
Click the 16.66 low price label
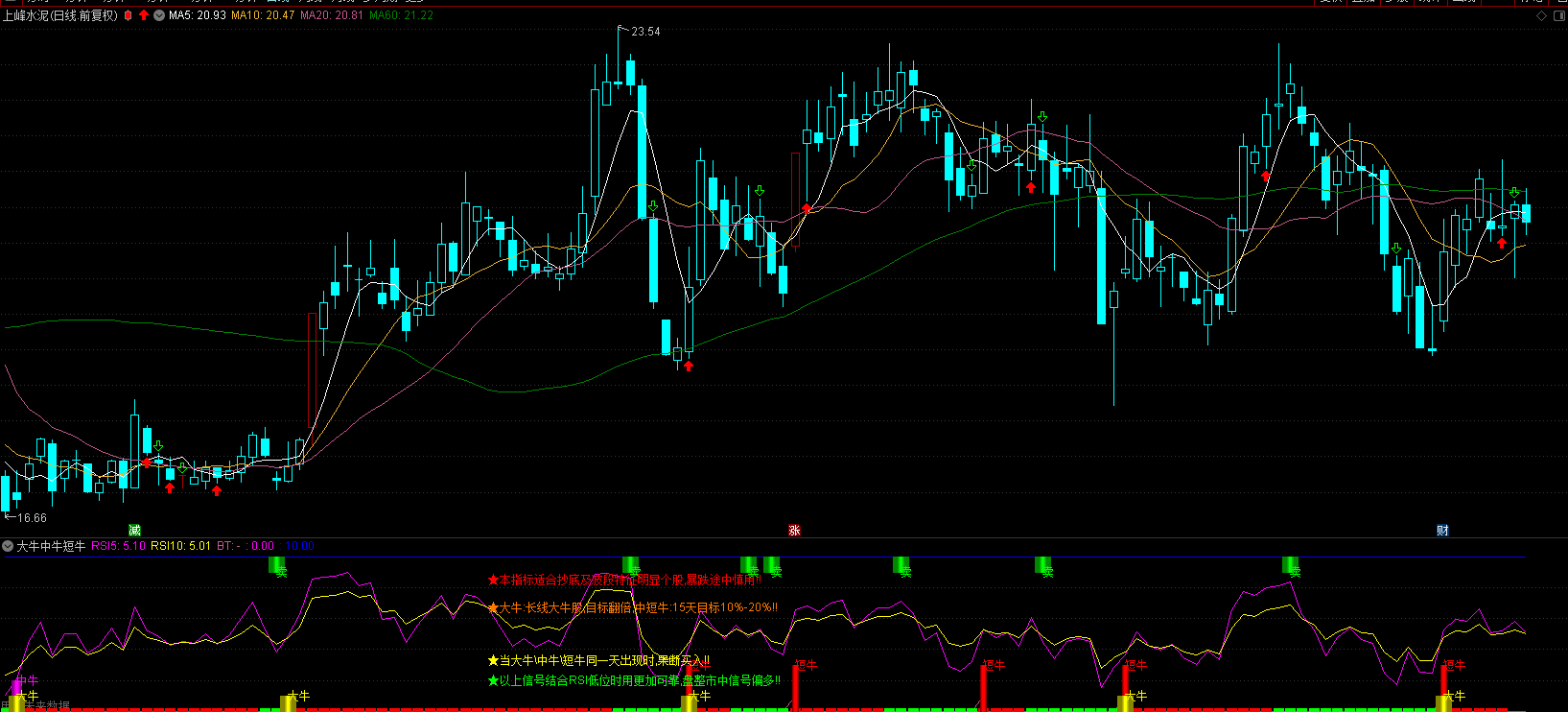click(32, 518)
